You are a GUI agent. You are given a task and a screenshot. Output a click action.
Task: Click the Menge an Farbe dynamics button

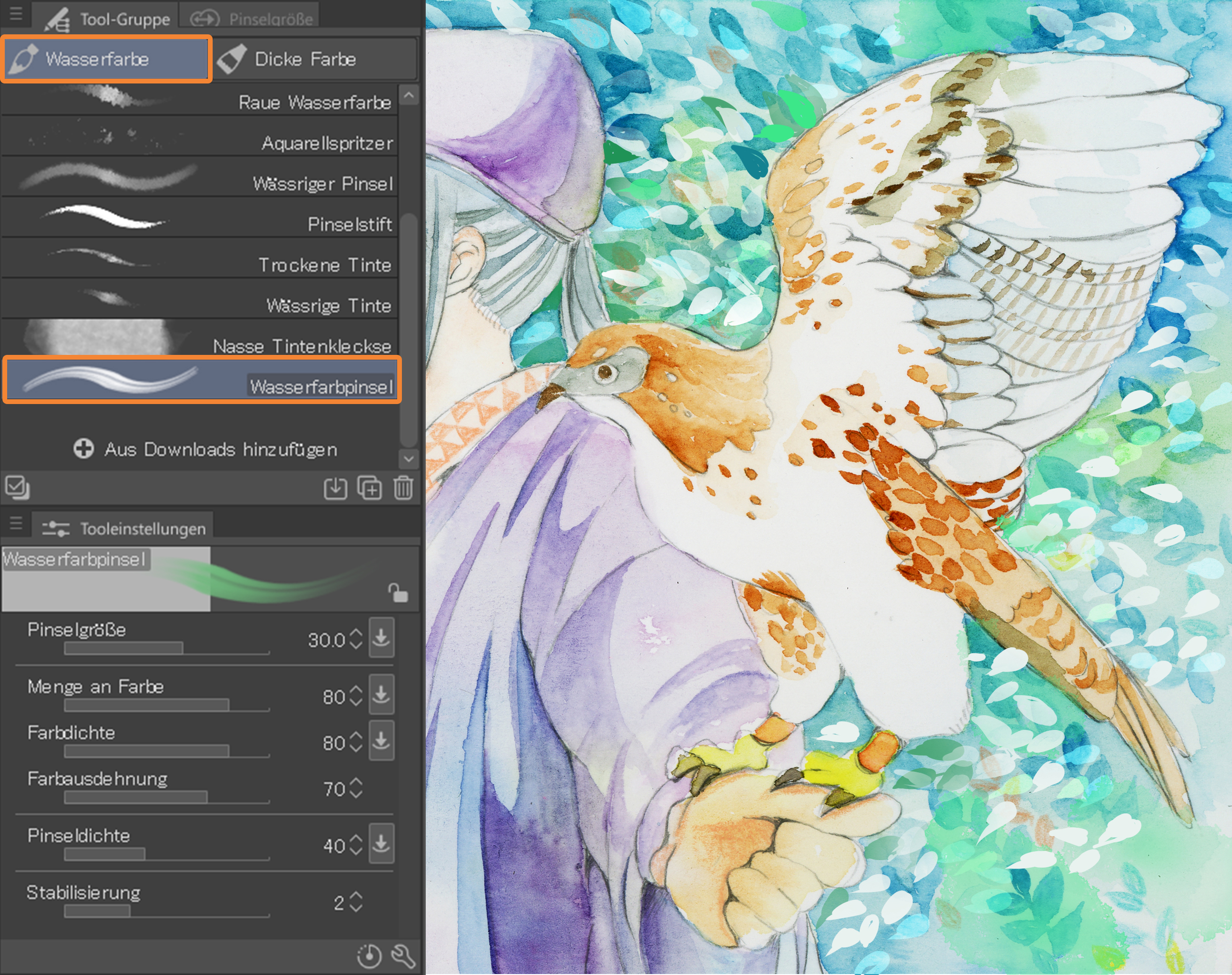tap(380, 694)
